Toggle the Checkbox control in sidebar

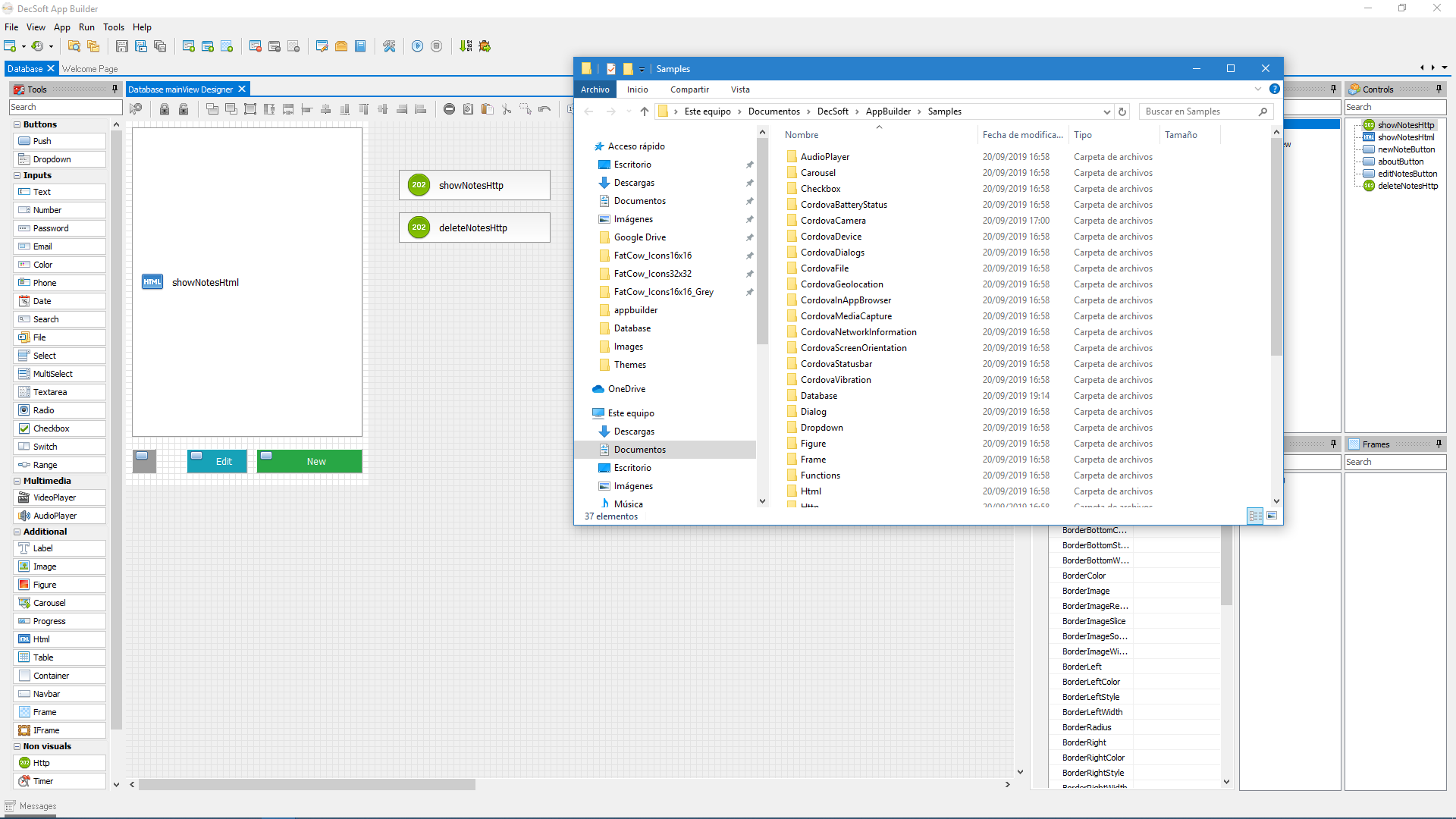click(51, 428)
